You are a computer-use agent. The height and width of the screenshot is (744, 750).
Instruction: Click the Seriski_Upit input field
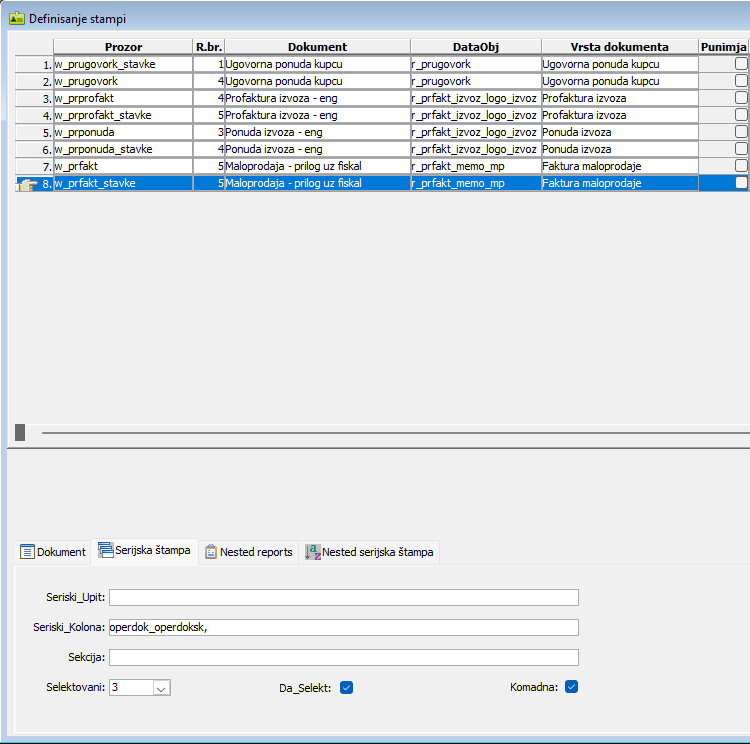[x=344, y=597]
